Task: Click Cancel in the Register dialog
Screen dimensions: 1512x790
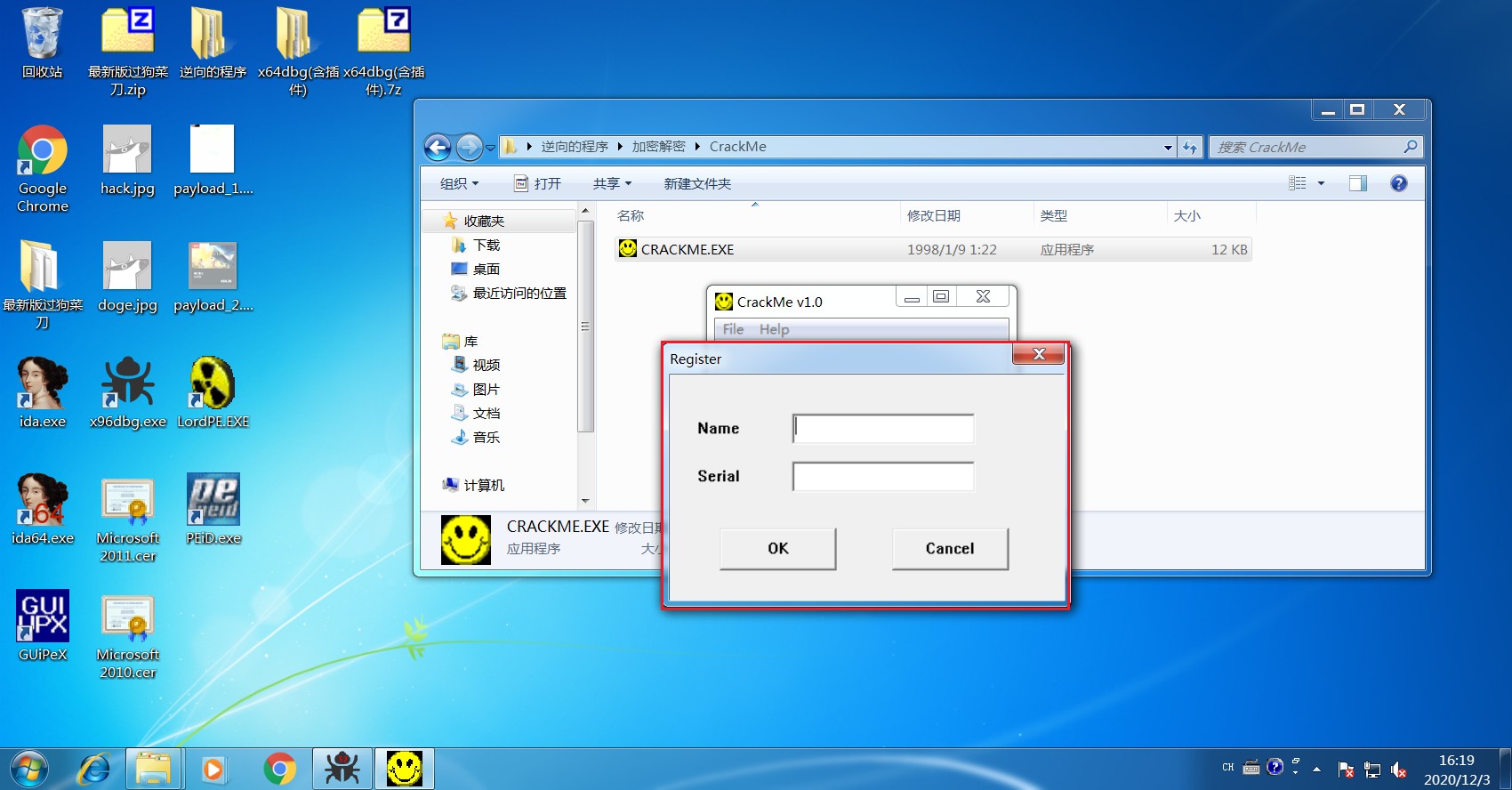Action: 950,548
